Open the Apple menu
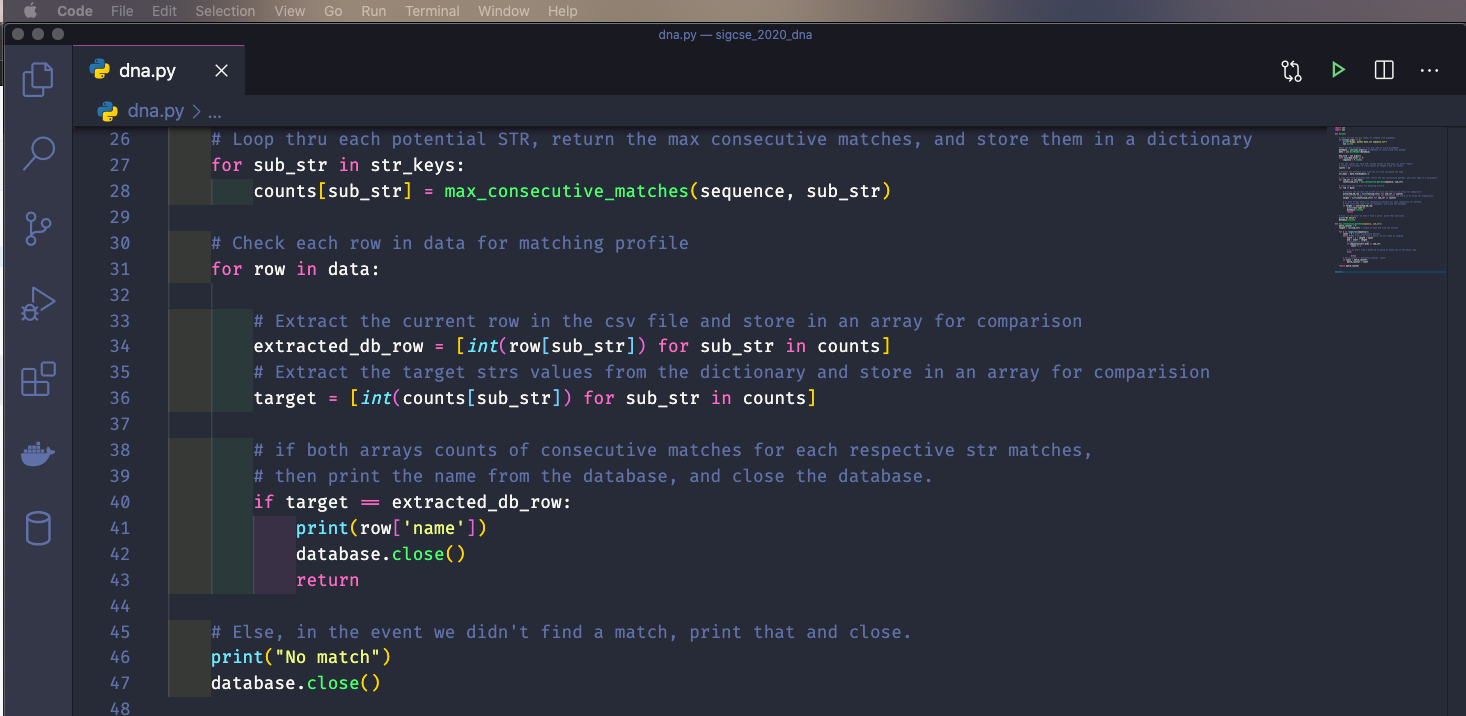This screenshot has height=716, width=1466. pyautogui.click(x=29, y=11)
